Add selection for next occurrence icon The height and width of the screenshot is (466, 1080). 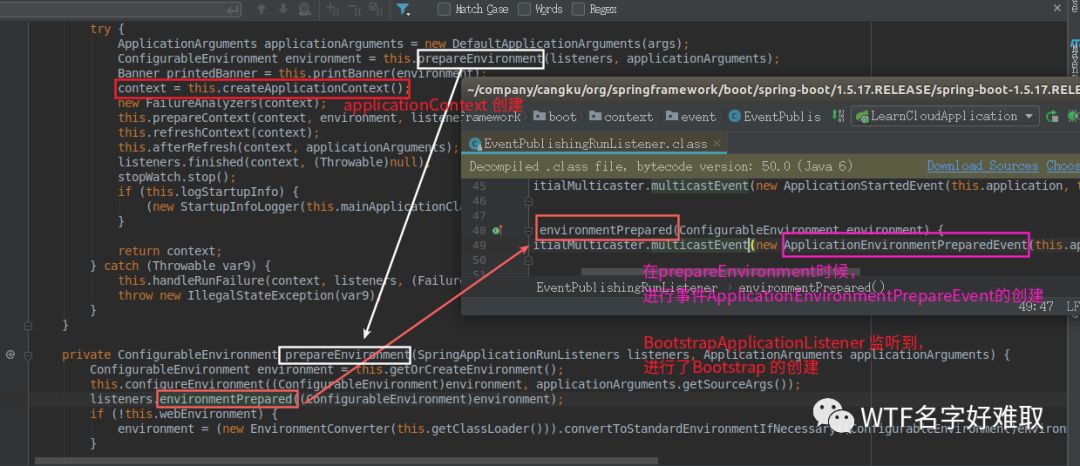point(333,9)
